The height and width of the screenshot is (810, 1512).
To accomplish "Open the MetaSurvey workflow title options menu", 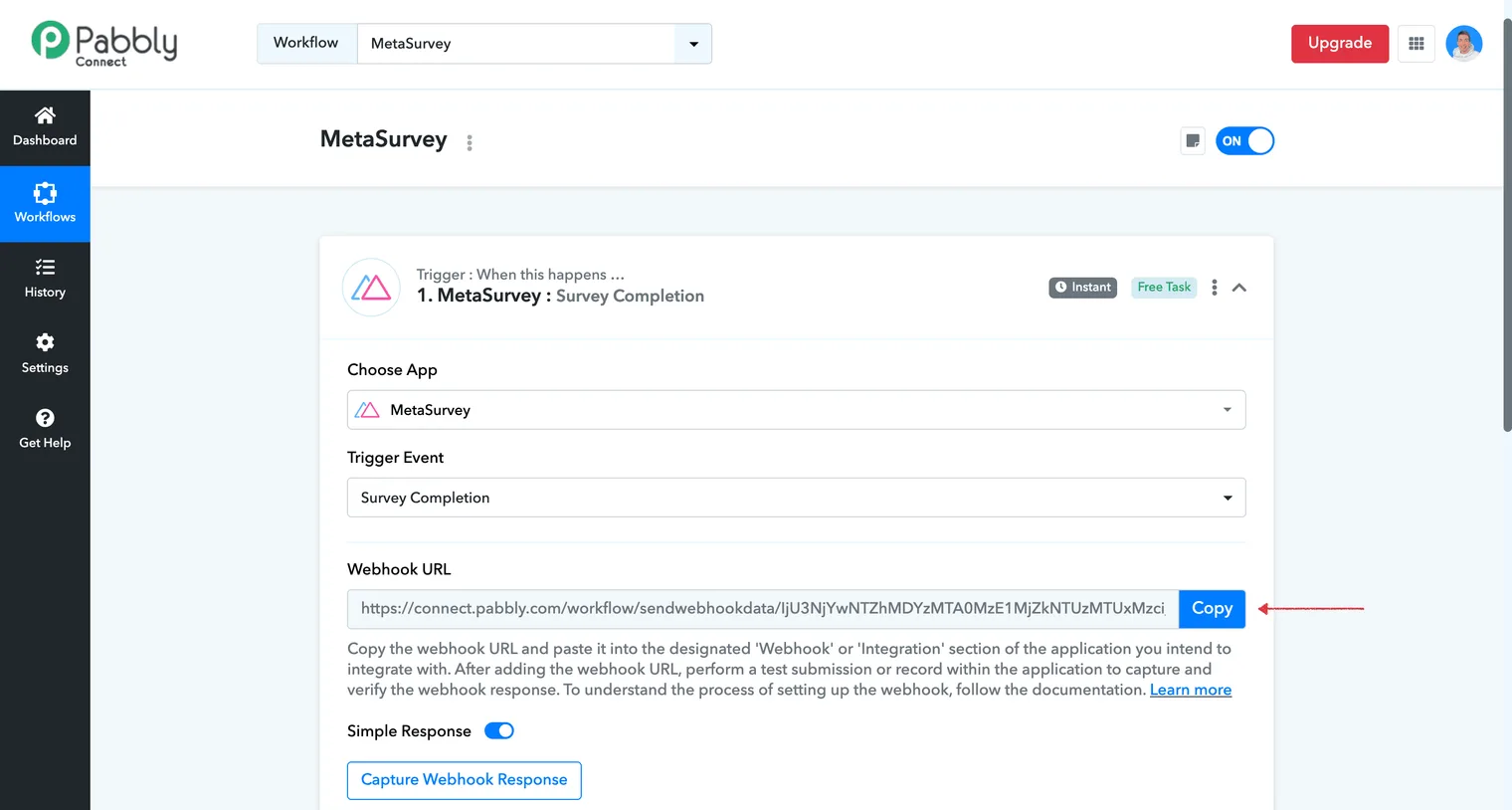I will click(x=470, y=142).
